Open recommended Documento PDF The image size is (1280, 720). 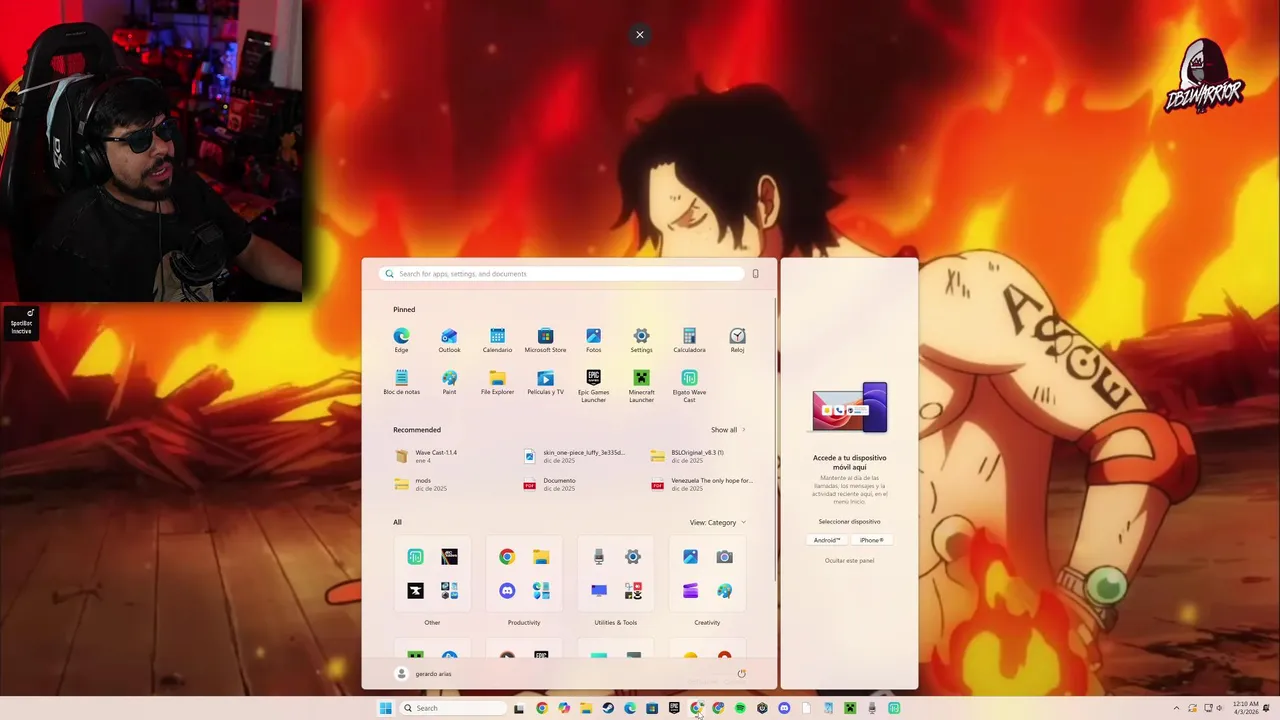[550, 484]
